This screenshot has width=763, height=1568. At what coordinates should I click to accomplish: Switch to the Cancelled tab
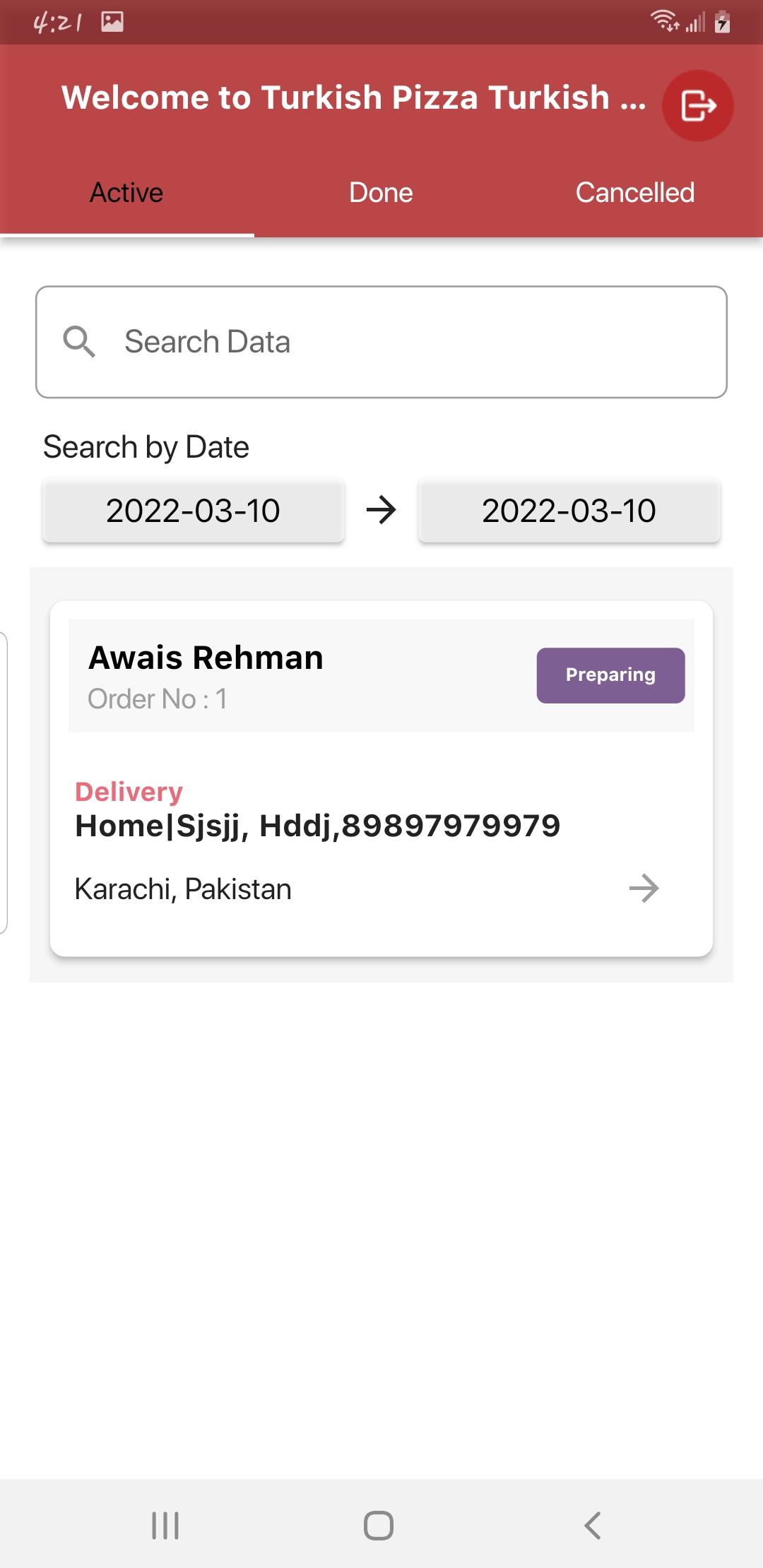(x=635, y=193)
